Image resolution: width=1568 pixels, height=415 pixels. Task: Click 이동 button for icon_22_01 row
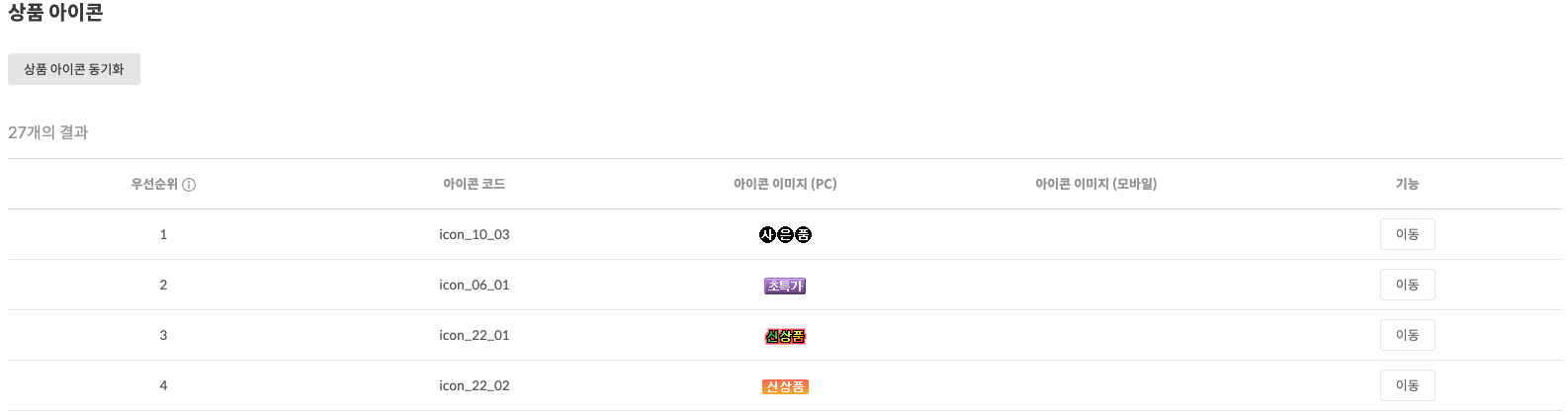[1407, 335]
